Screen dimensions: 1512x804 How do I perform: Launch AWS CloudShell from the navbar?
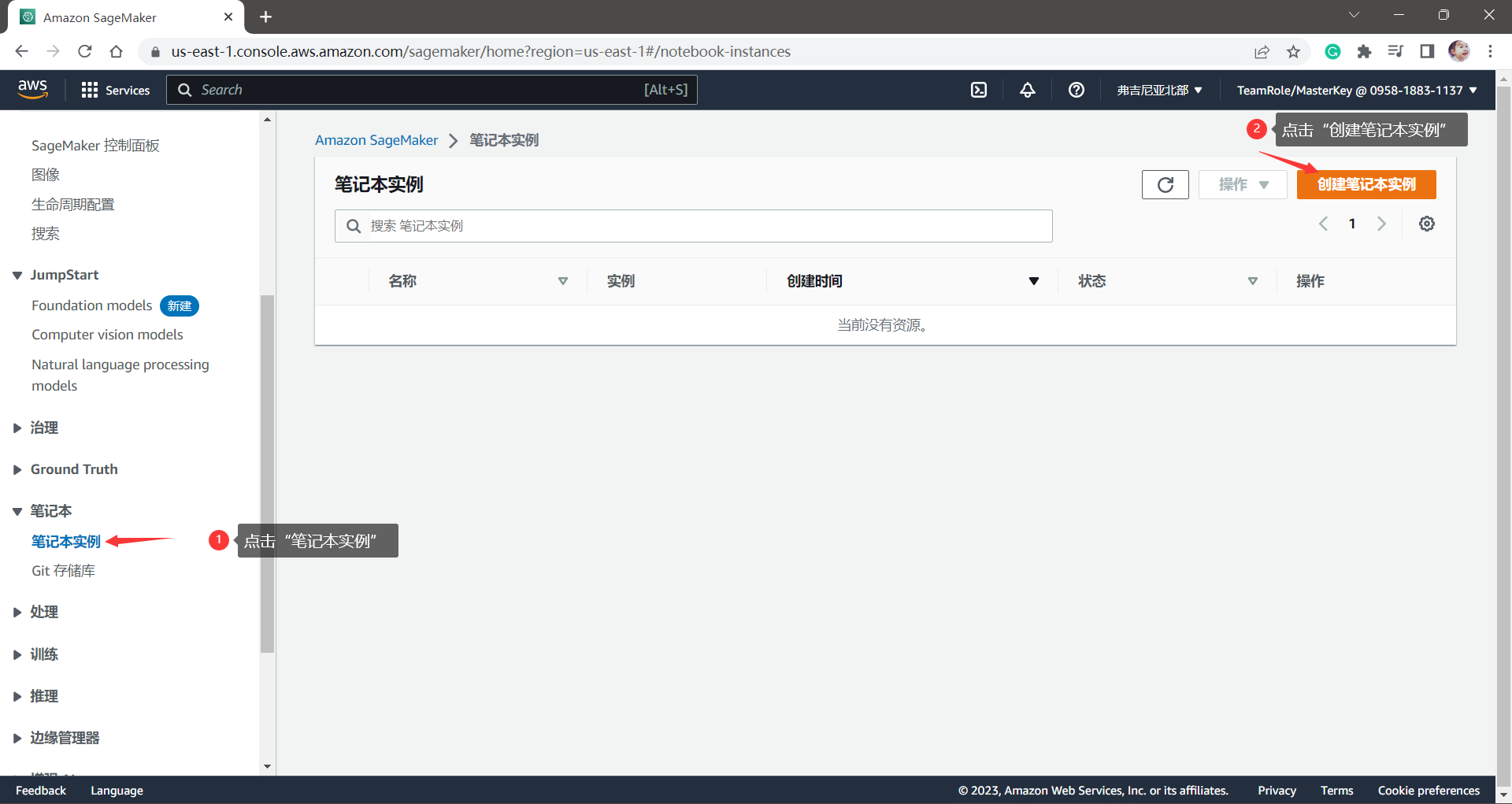(x=978, y=90)
